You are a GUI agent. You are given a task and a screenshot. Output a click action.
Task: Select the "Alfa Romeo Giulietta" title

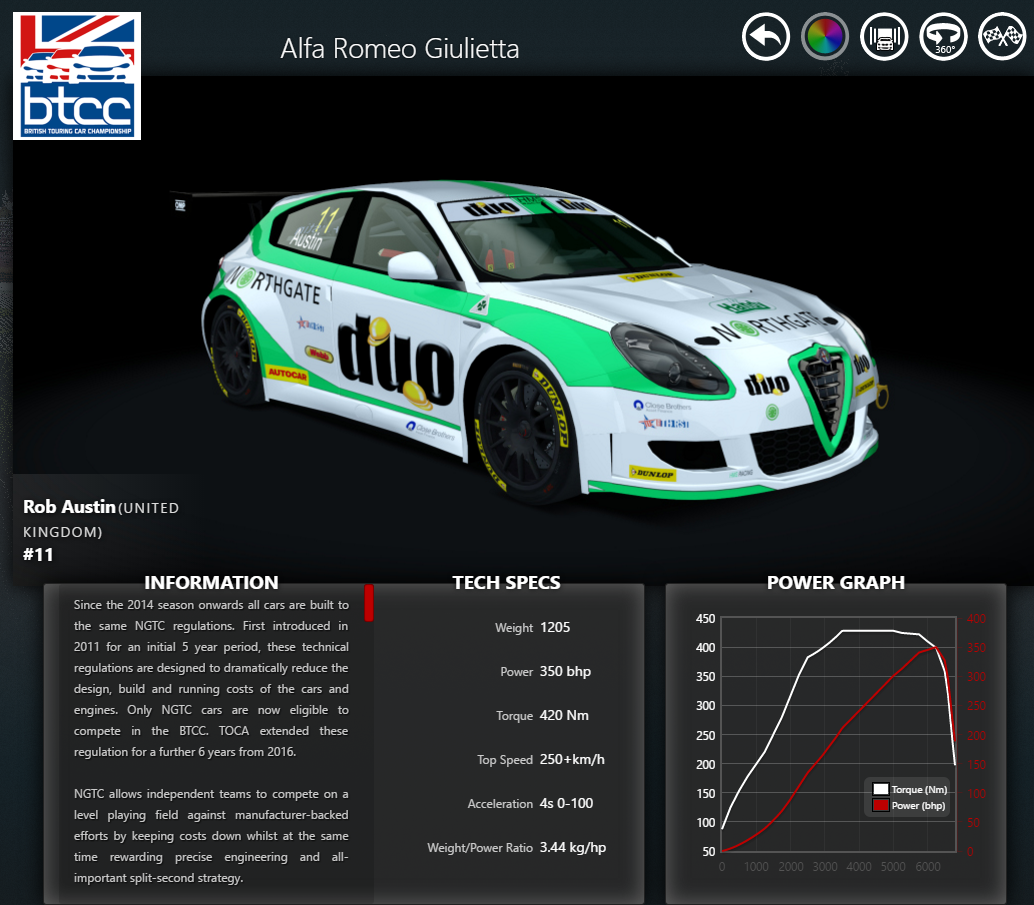pyautogui.click(x=400, y=49)
